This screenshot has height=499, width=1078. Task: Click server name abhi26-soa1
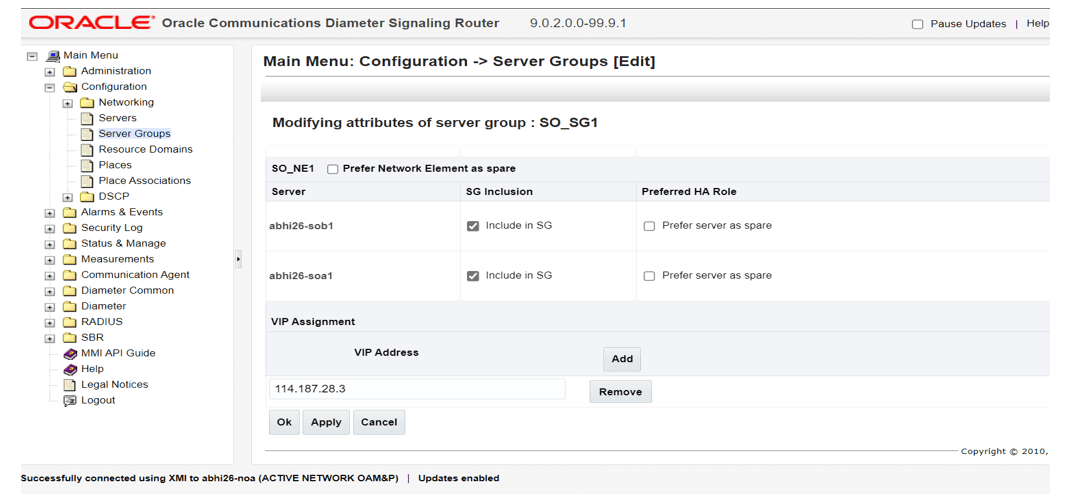[301, 276]
